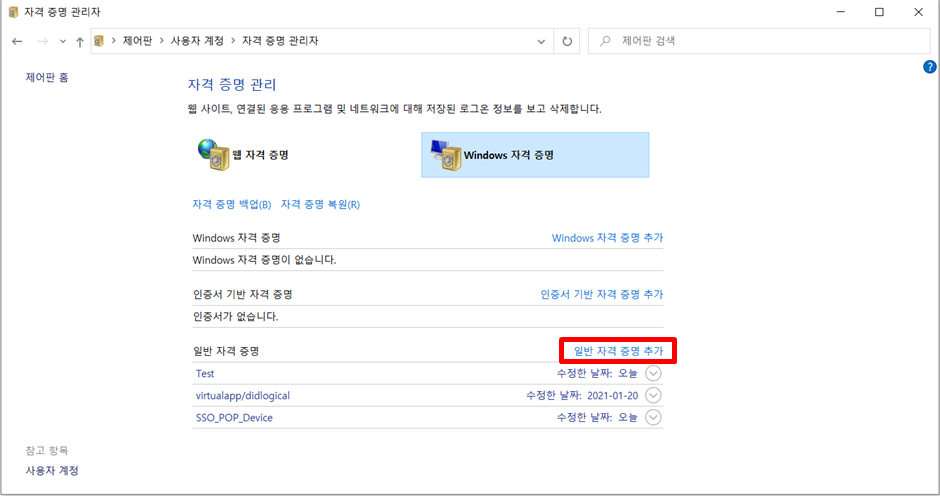The height and width of the screenshot is (496, 940).
Task: Click 인증서 기반 자격 증명 추가 link
Action: (x=602, y=294)
